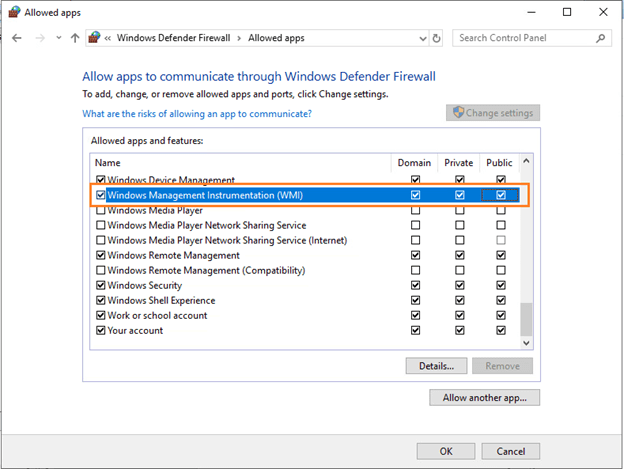Screen dimensions: 624x469
Task: Confirm with the OK button
Action: click(446, 451)
